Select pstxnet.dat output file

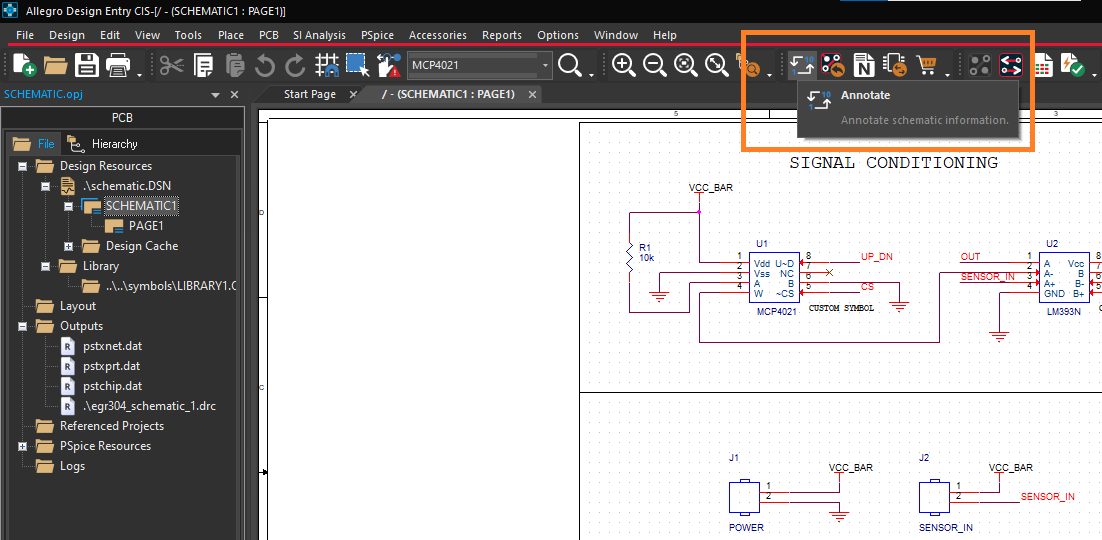[x=112, y=346]
